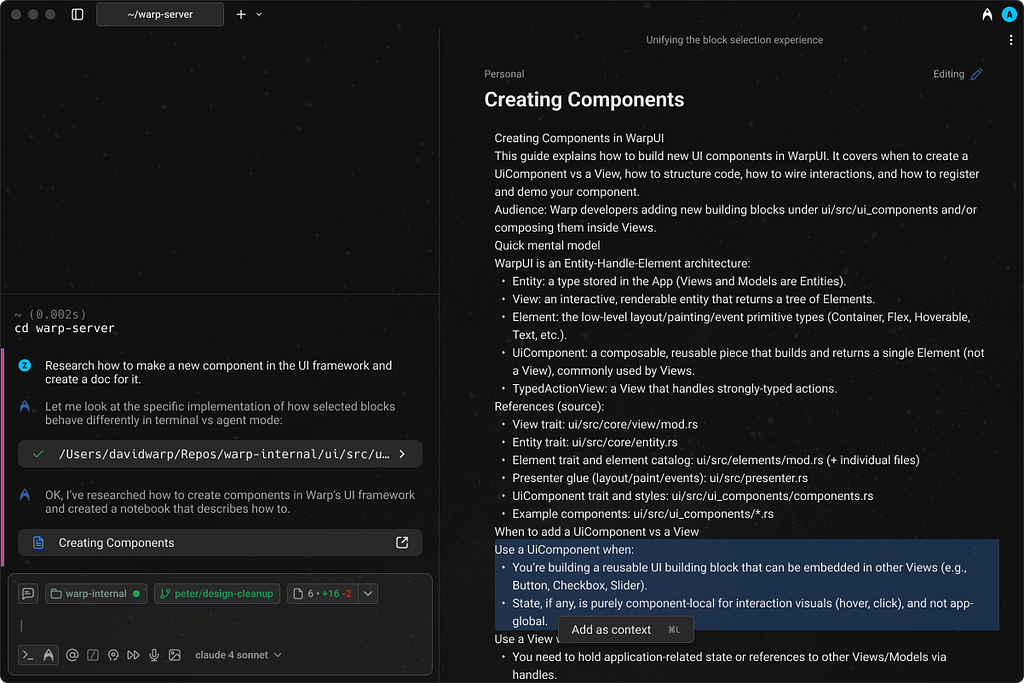Image resolution: width=1024 pixels, height=683 pixels.
Task: Open the changed files diff chip
Action: click(x=323, y=594)
